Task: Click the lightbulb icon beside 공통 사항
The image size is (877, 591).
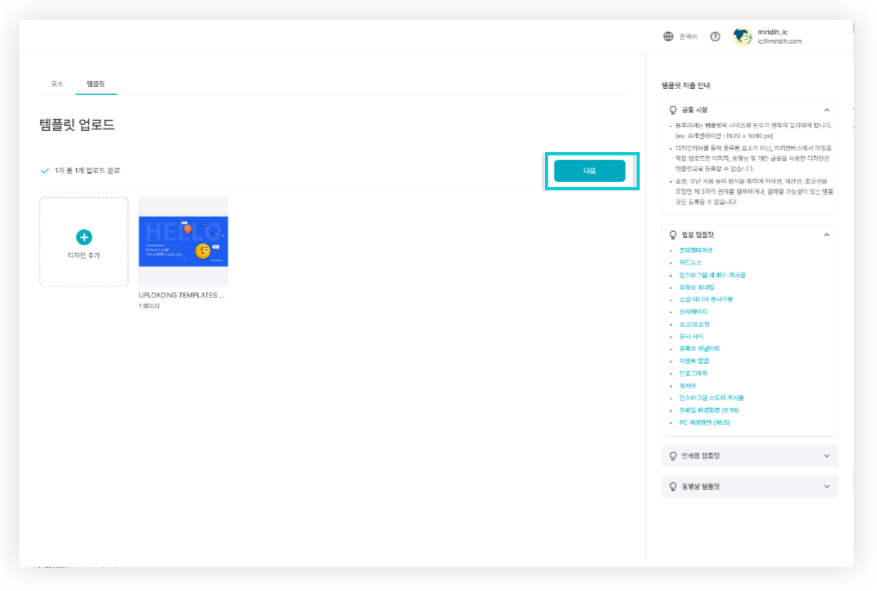Action: point(671,109)
